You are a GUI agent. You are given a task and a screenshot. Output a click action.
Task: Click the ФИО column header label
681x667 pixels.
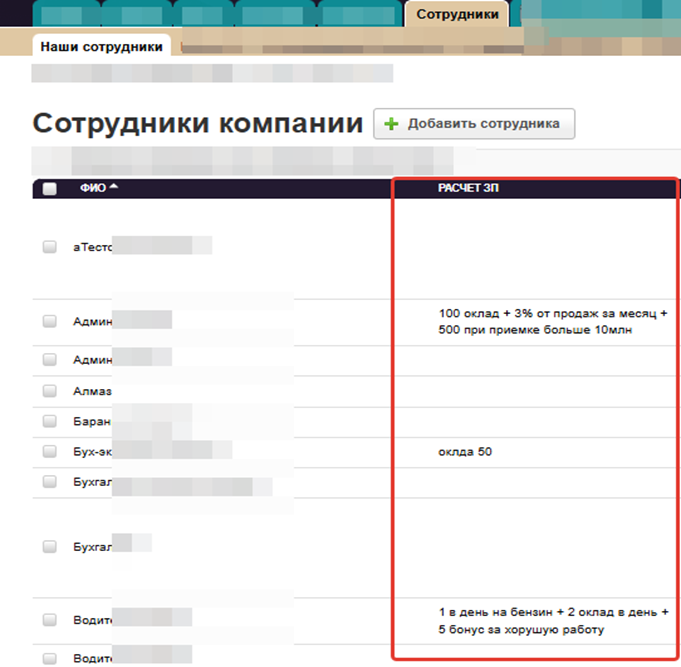click(x=92, y=189)
